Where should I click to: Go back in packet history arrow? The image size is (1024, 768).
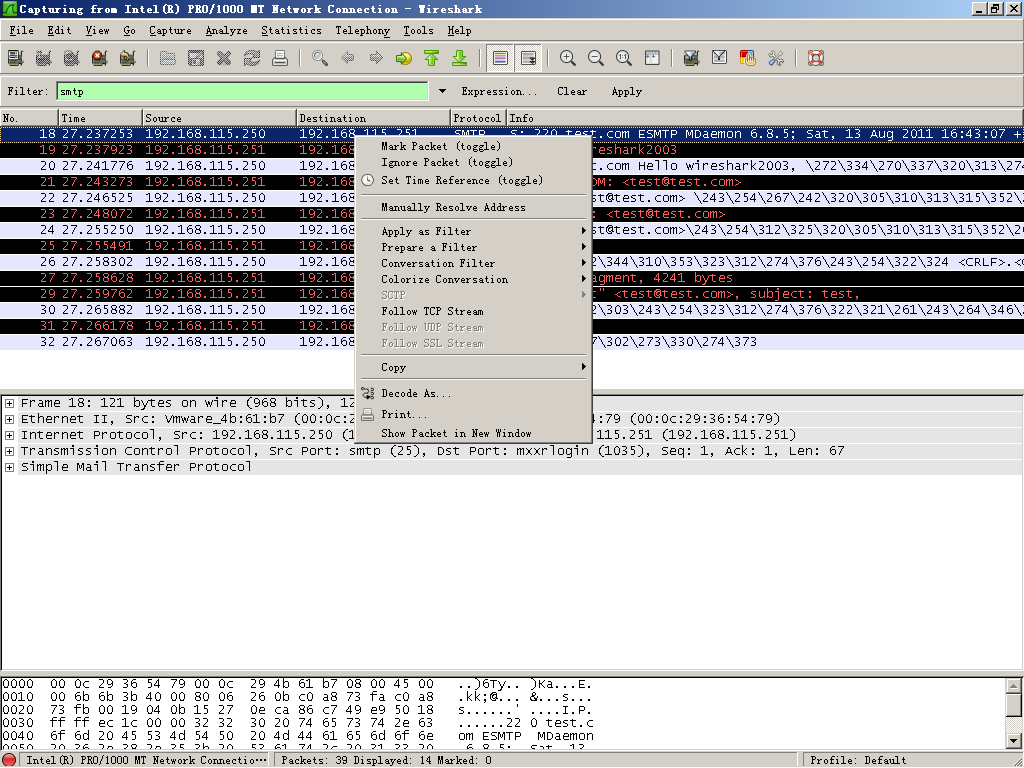(x=348, y=58)
